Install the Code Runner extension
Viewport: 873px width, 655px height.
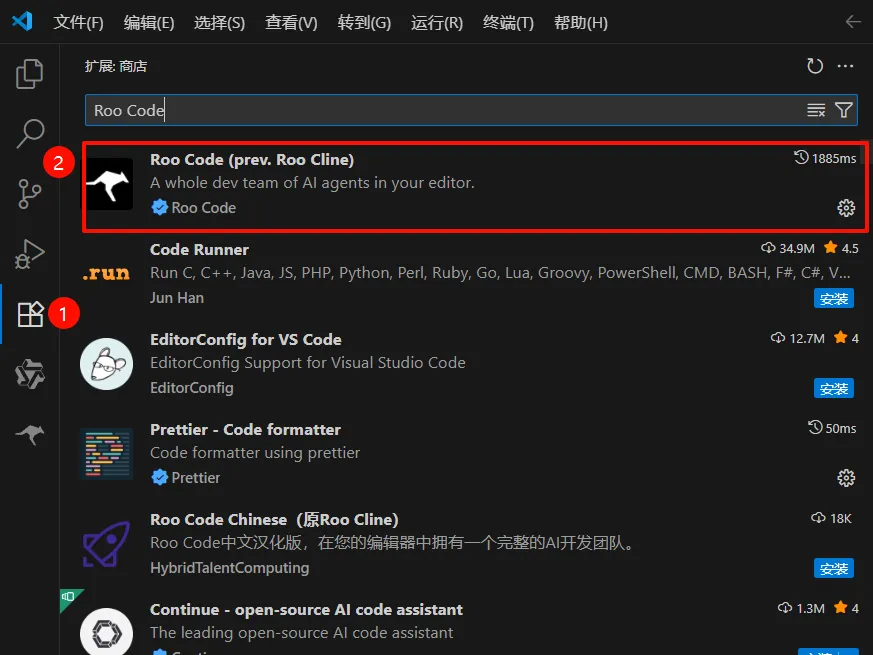(x=833, y=299)
